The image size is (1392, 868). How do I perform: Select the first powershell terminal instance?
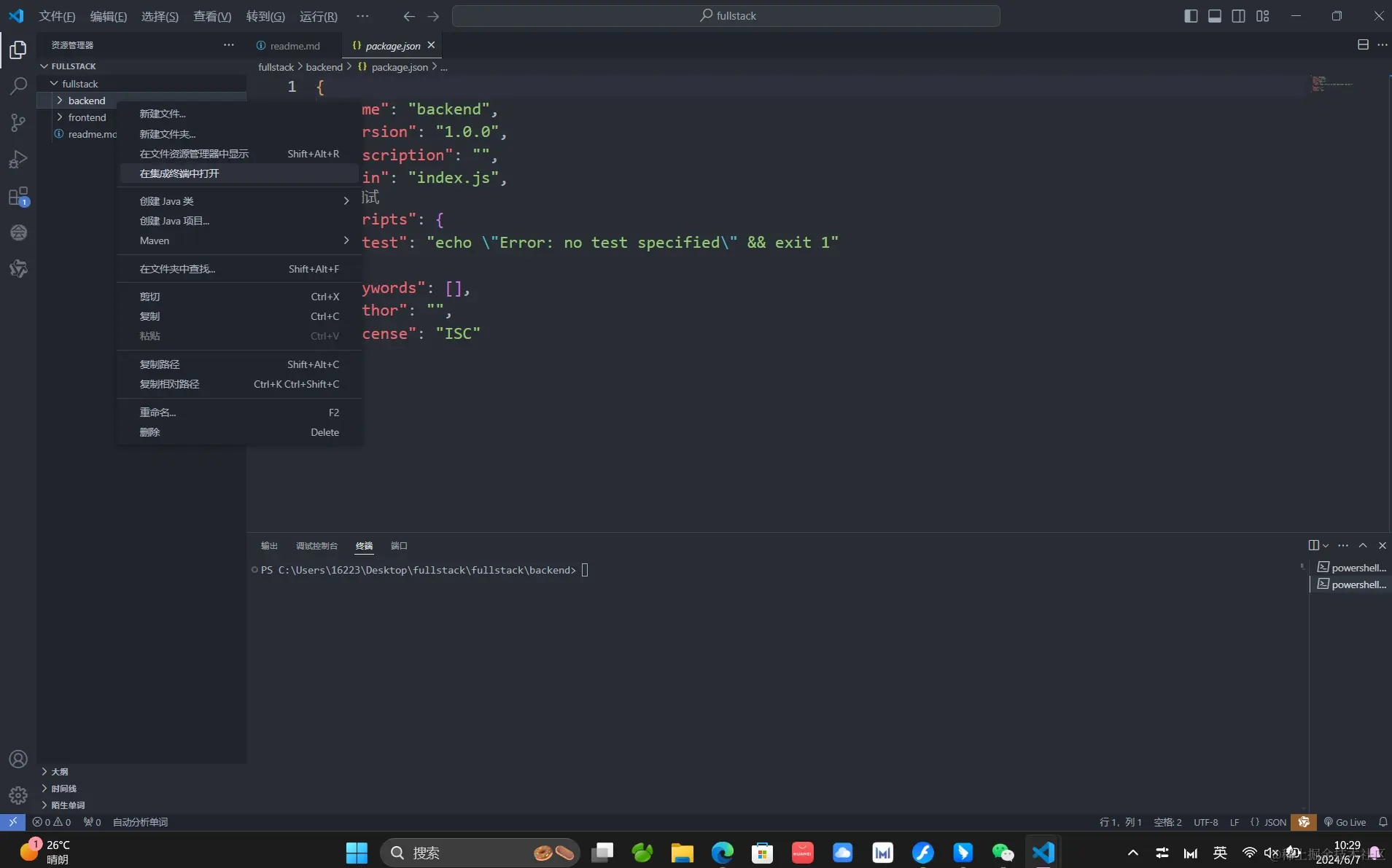[x=1350, y=568]
